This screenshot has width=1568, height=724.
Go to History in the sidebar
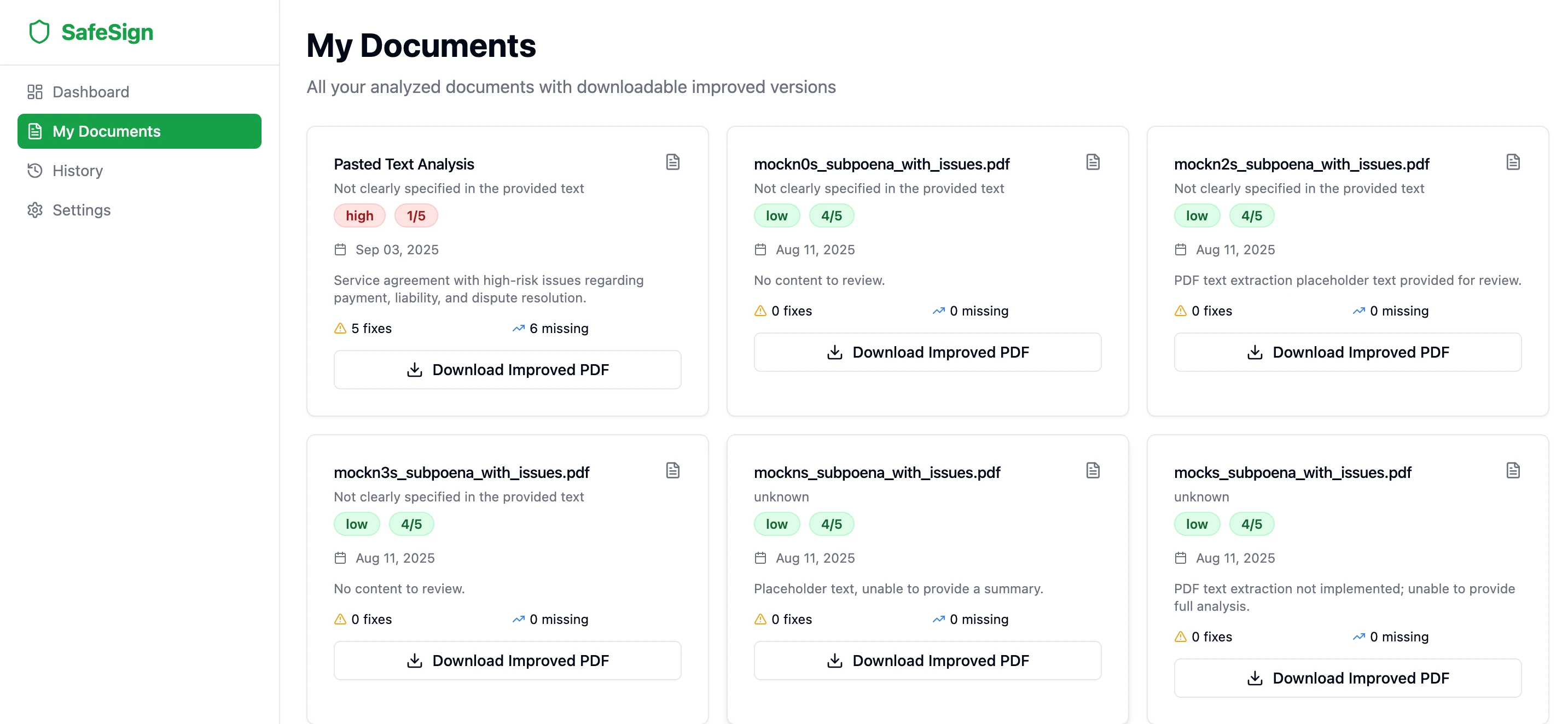click(77, 171)
